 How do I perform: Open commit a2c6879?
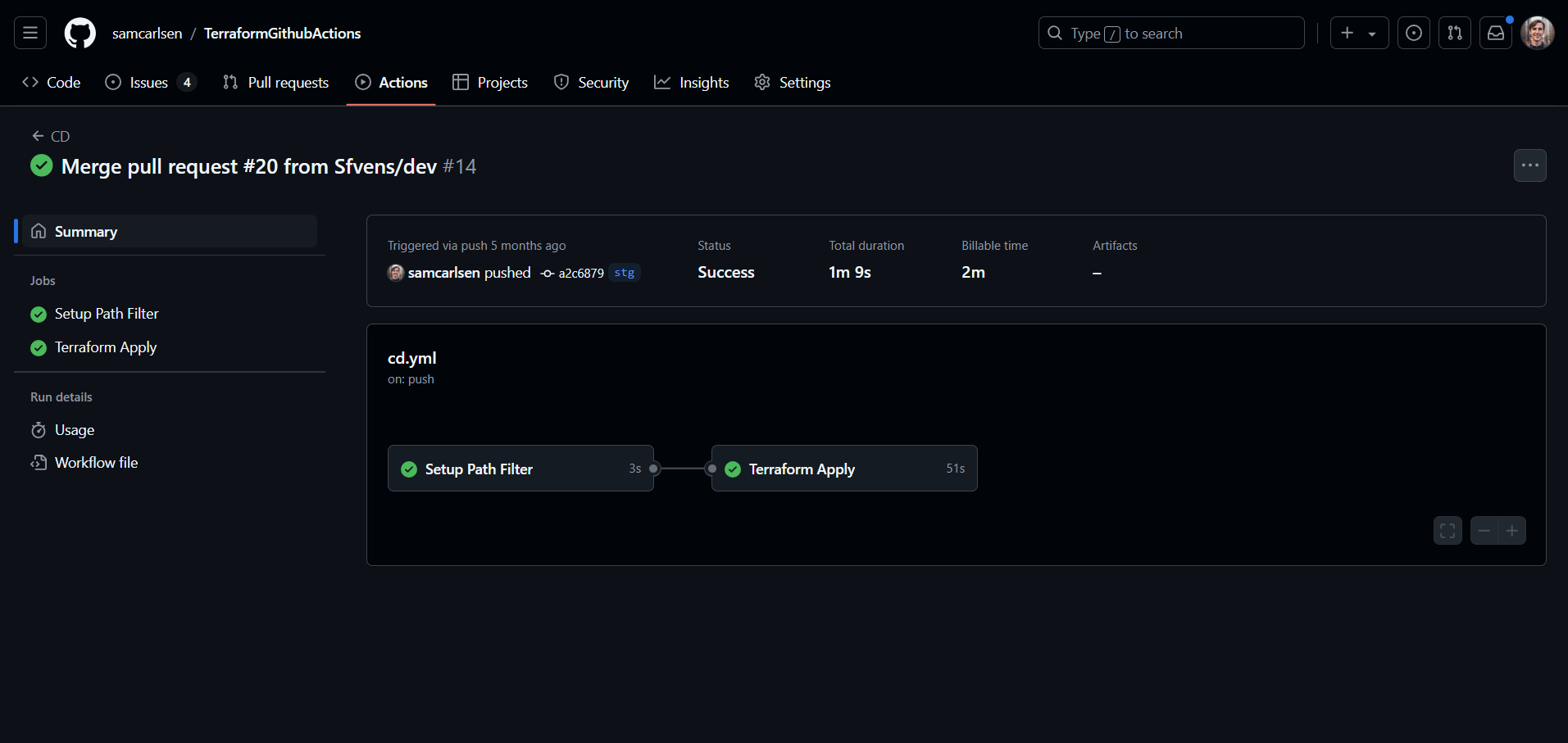pos(581,274)
